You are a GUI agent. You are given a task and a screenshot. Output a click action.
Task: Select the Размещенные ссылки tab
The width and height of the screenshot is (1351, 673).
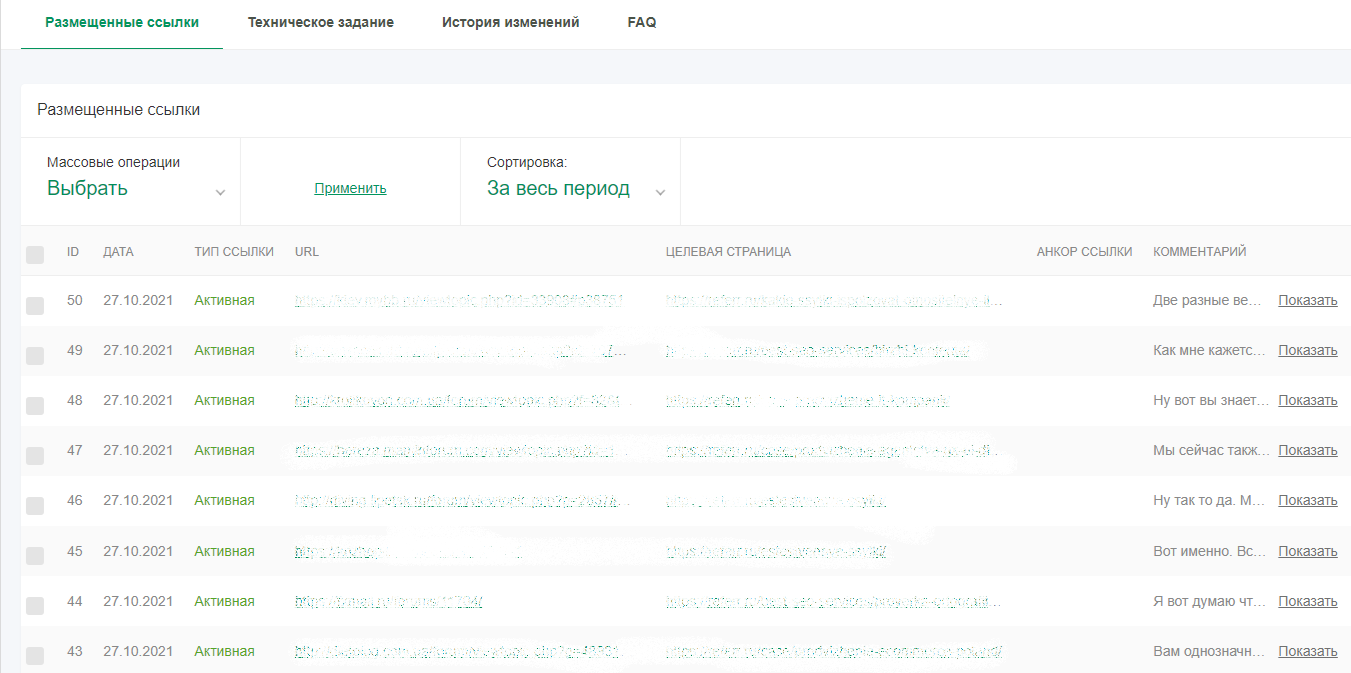point(121,22)
